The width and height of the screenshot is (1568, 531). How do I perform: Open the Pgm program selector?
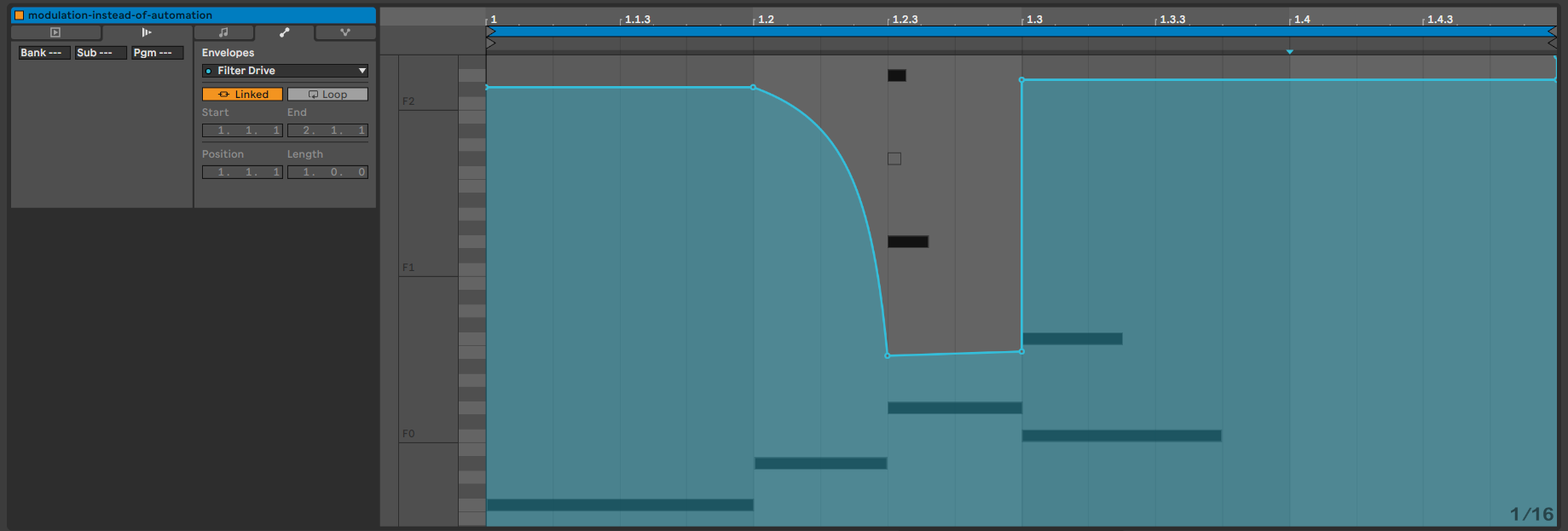point(157,53)
